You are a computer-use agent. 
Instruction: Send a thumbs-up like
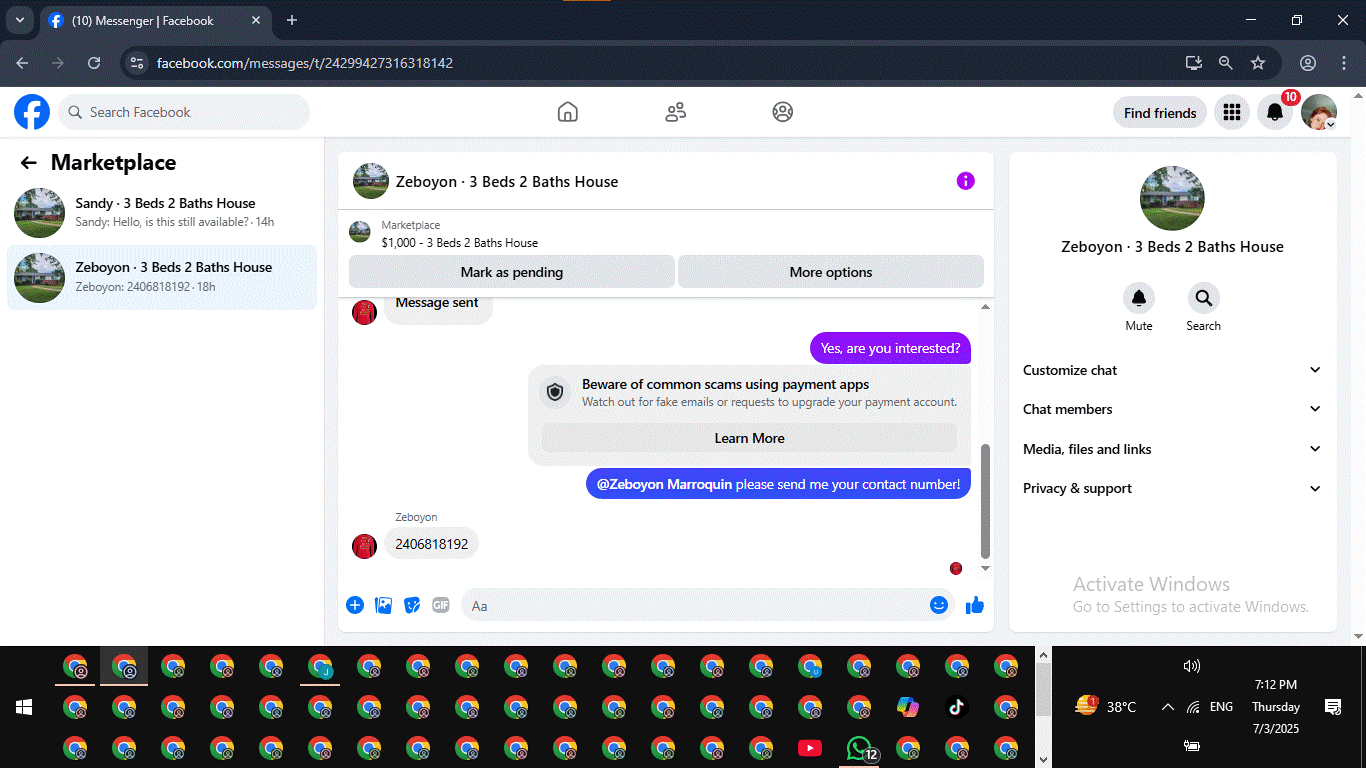click(x=975, y=605)
